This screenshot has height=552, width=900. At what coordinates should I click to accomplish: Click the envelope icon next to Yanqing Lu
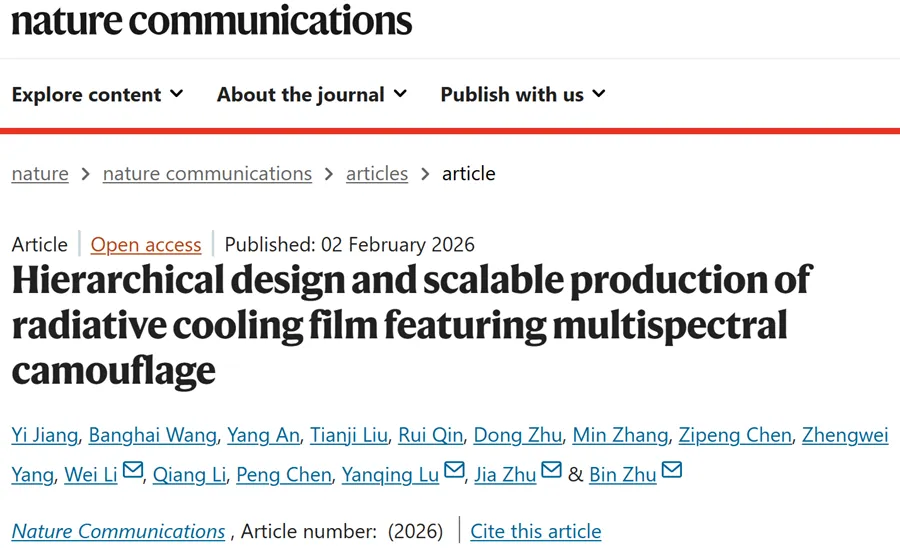pyautogui.click(x=454, y=471)
